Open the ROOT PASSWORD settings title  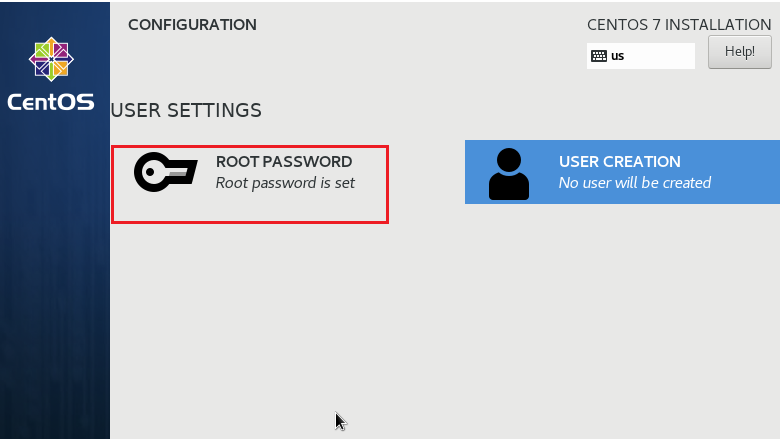(x=284, y=162)
